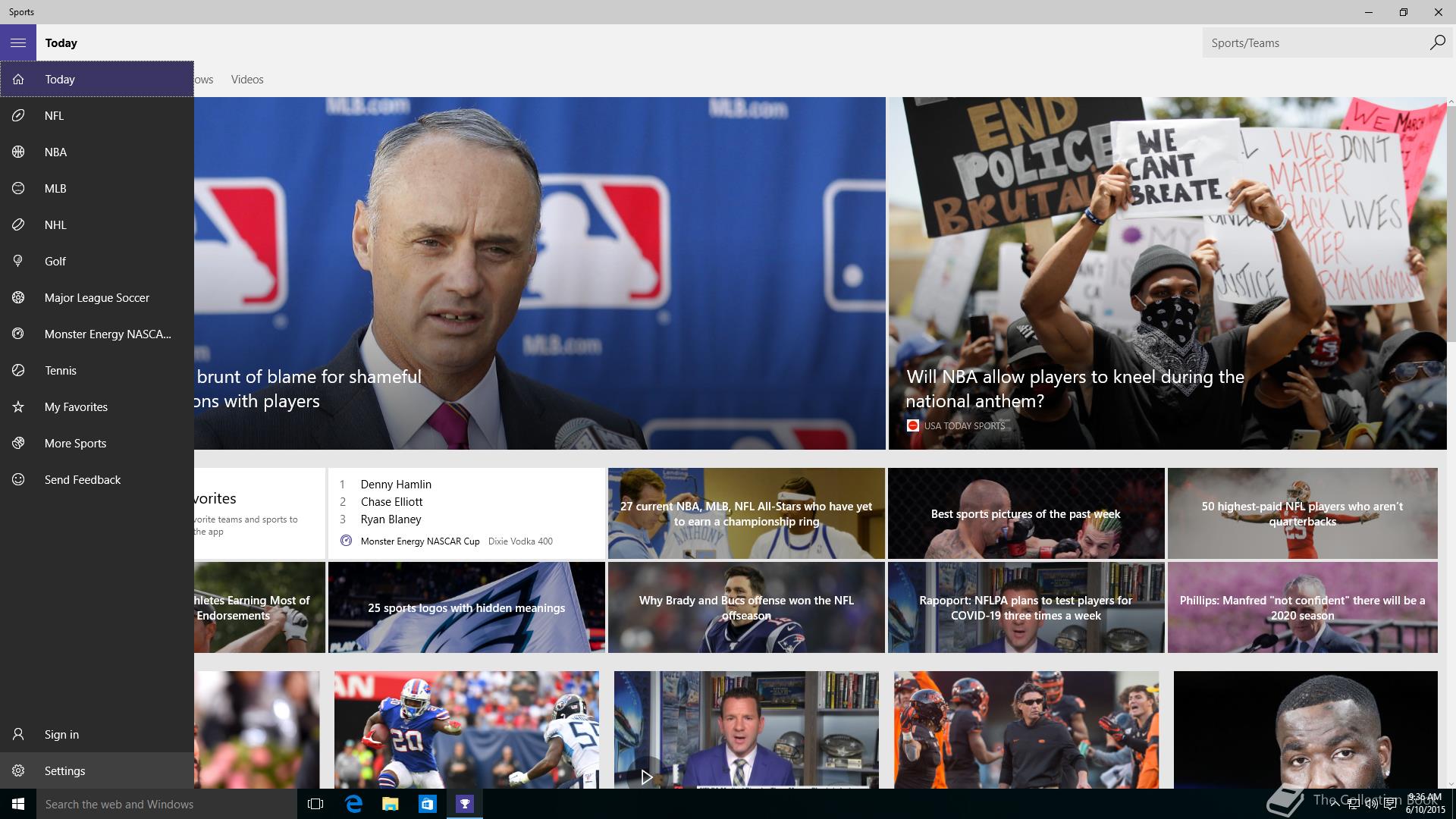Click Denny Hamlin in NASCAR standings
The width and height of the screenshot is (1456, 819).
pos(396,484)
